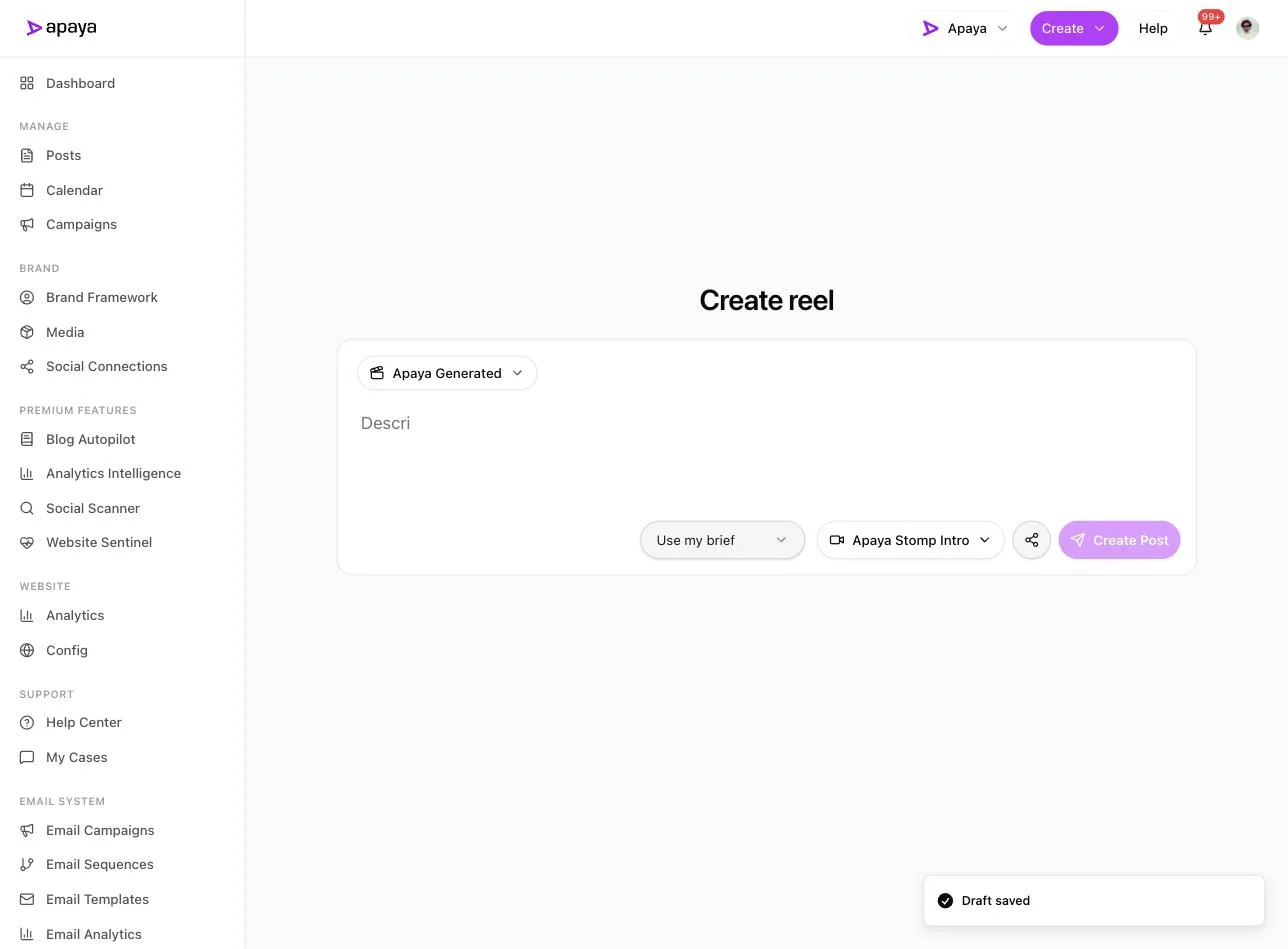Click the Create Post button
1288x949 pixels.
tap(1119, 540)
